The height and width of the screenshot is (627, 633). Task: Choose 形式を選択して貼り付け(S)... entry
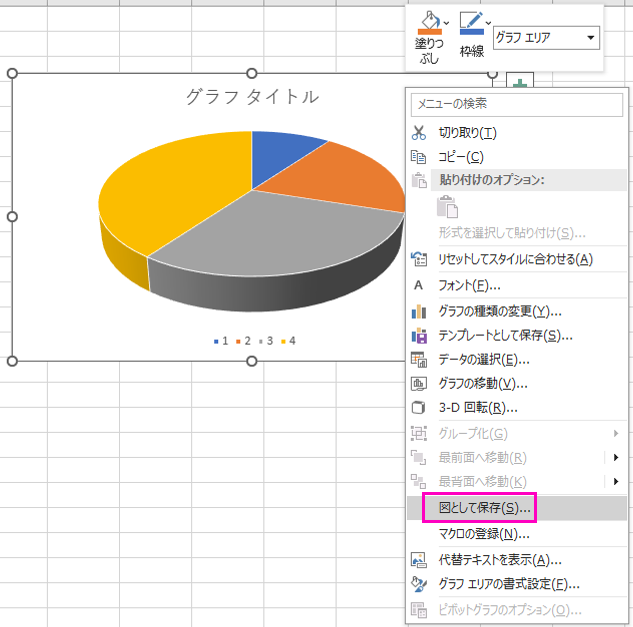pyautogui.click(x=512, y=233)
